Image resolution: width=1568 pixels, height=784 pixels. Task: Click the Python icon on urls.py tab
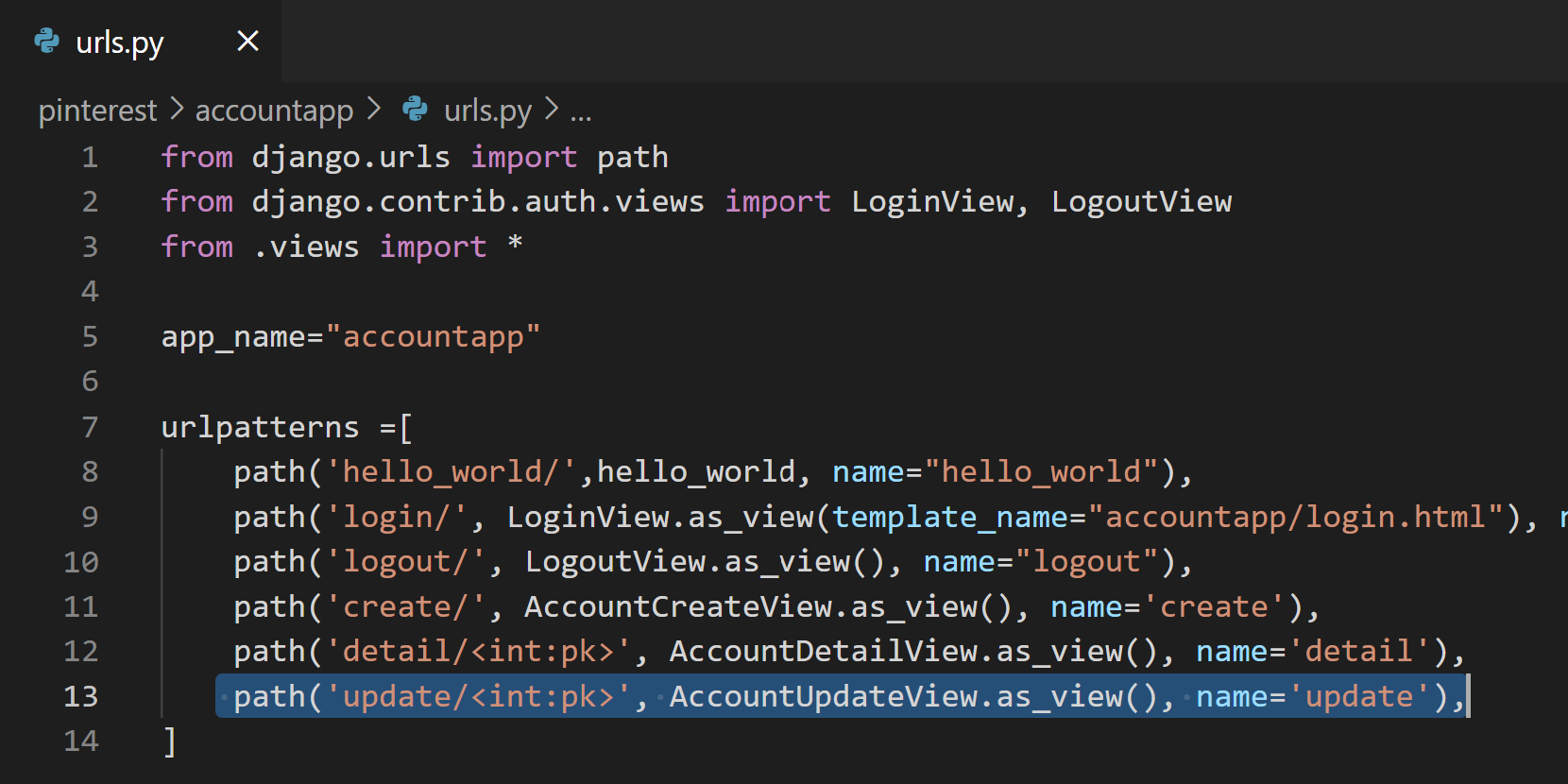47,41
